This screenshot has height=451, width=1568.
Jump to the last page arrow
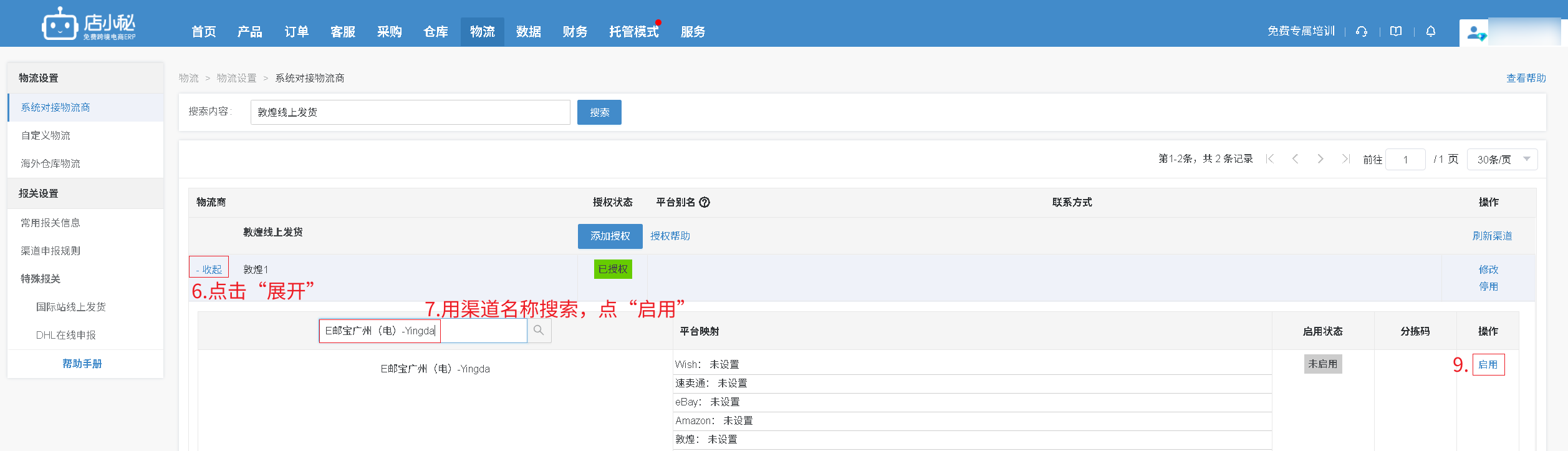1345,159
